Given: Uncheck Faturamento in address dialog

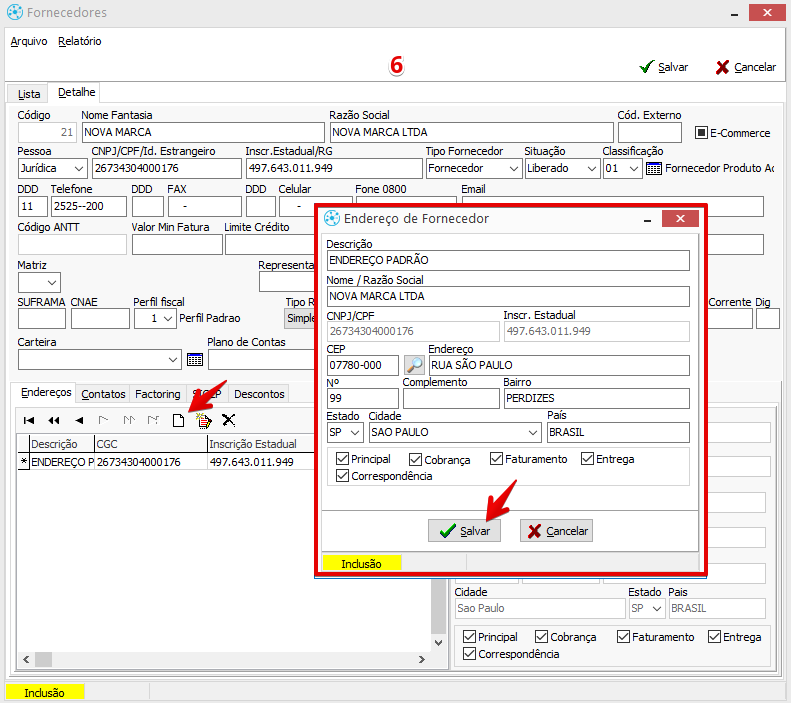Looking at the screenshot, I should pos(496,459).
